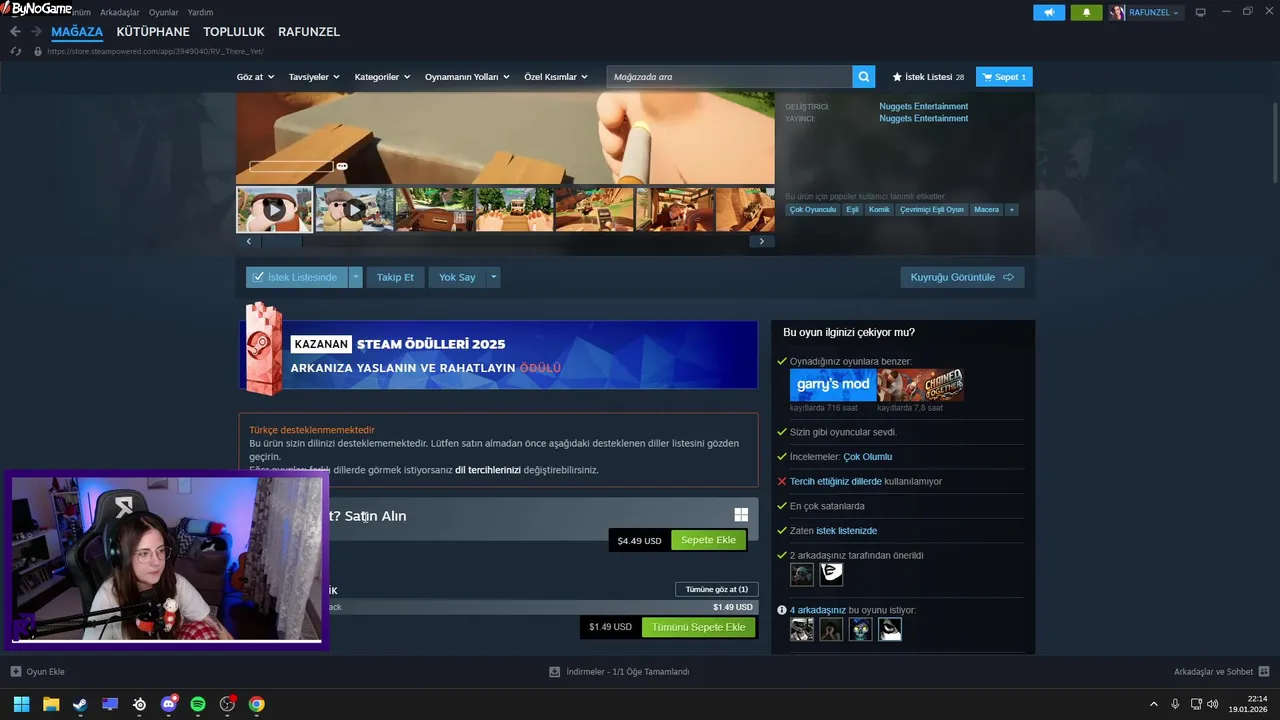Open the Steam Ödülleri 2025 banner
This screenshot has height=720, width=1280.
(x=498, y=354)
